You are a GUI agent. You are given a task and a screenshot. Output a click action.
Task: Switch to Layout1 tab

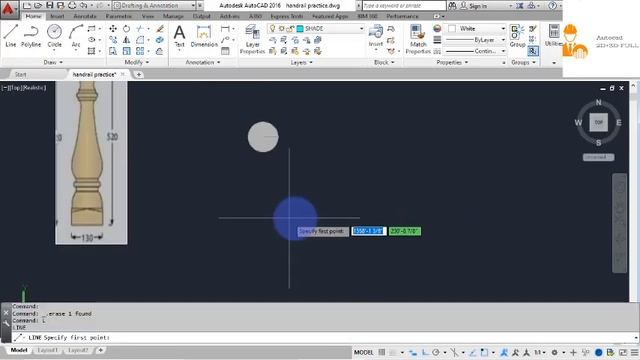(x=47, y=350)
